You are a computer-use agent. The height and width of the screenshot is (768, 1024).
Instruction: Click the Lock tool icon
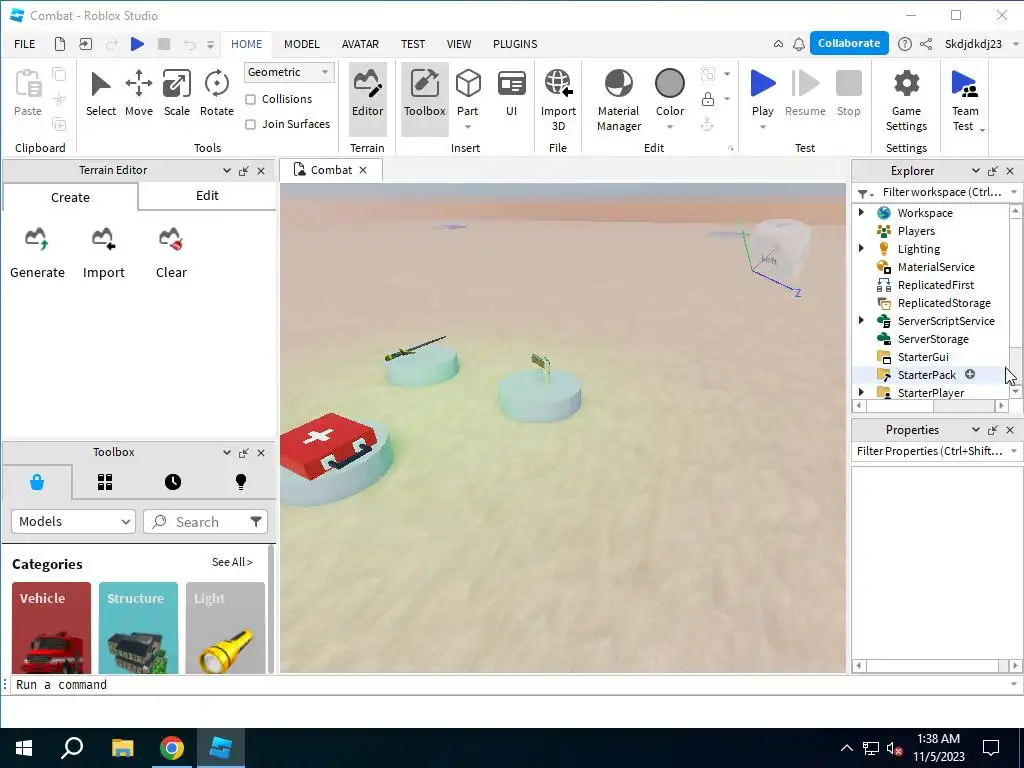click(x=707, y=99)
